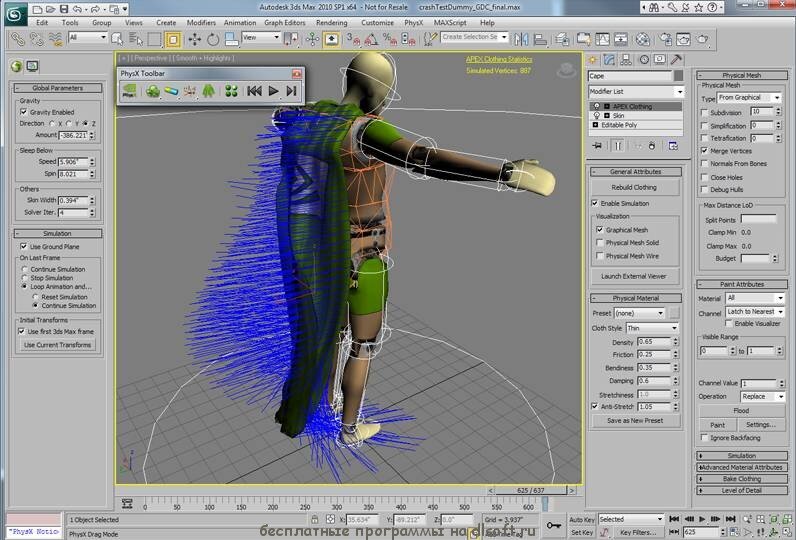Toggle the Gravity Enabled checkbox
The image size is (796, 540).
click(22, 112)
